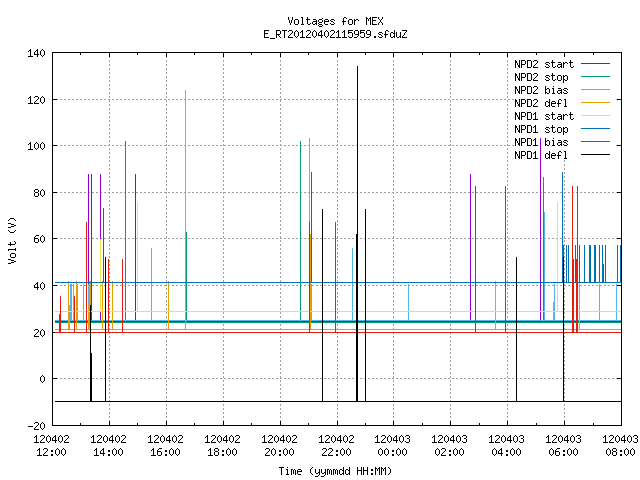
Task: Click the 'NPD2 start' legend label
Action: pyautogui.click(x=544, y=64)
